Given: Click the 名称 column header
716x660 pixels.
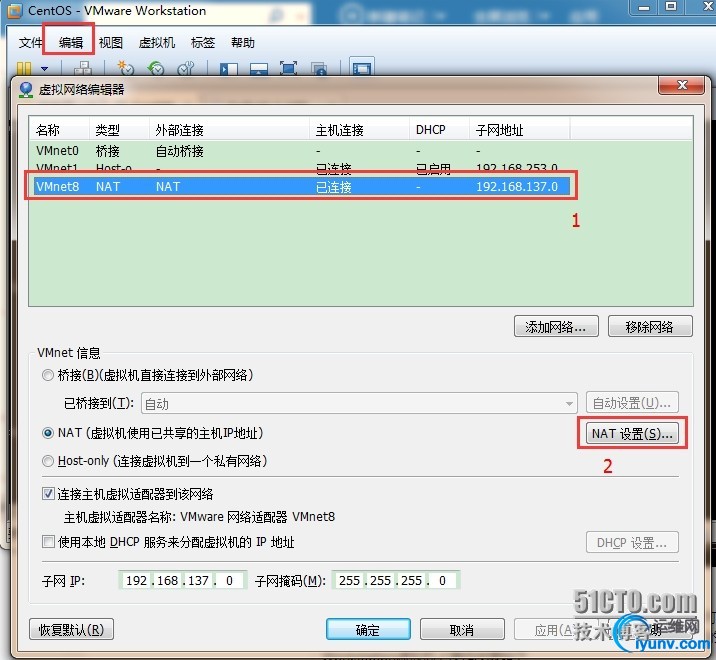Looking at the screenshot, I should coord(59,130).
